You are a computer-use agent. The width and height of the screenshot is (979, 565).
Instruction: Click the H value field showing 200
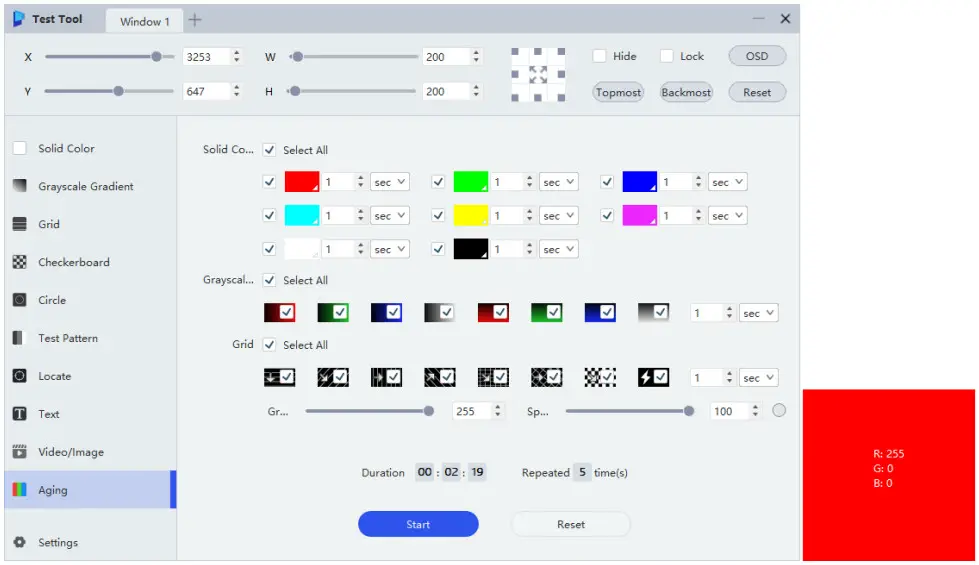(x=446, y=92)
